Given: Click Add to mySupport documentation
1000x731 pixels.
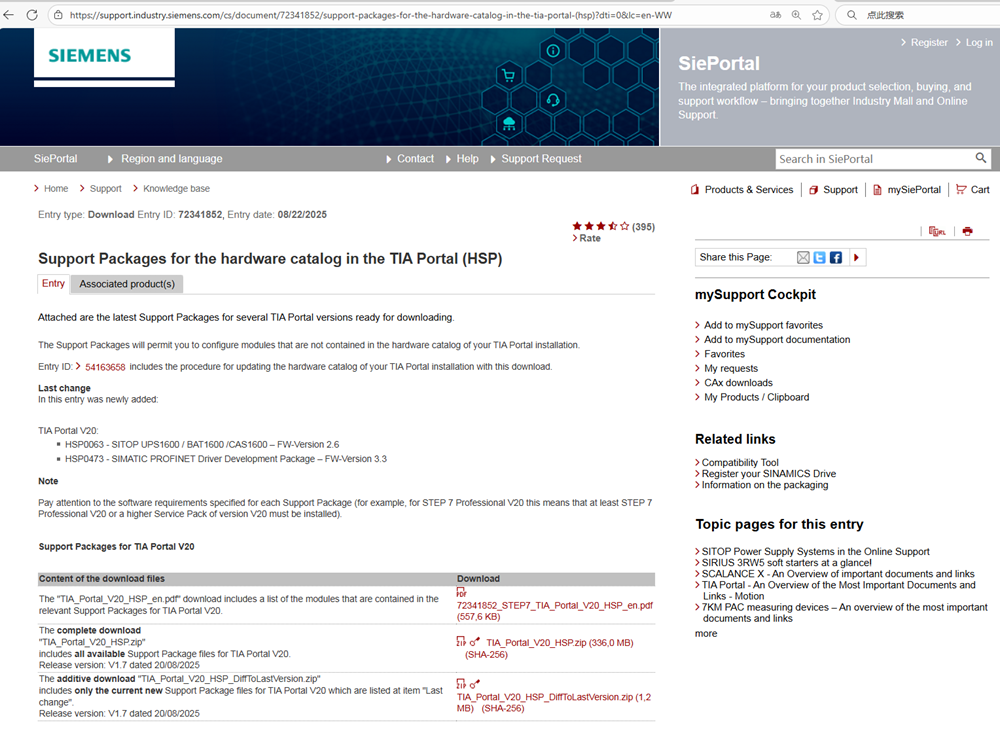Looking at the screenshot, I should click(777, 340).
